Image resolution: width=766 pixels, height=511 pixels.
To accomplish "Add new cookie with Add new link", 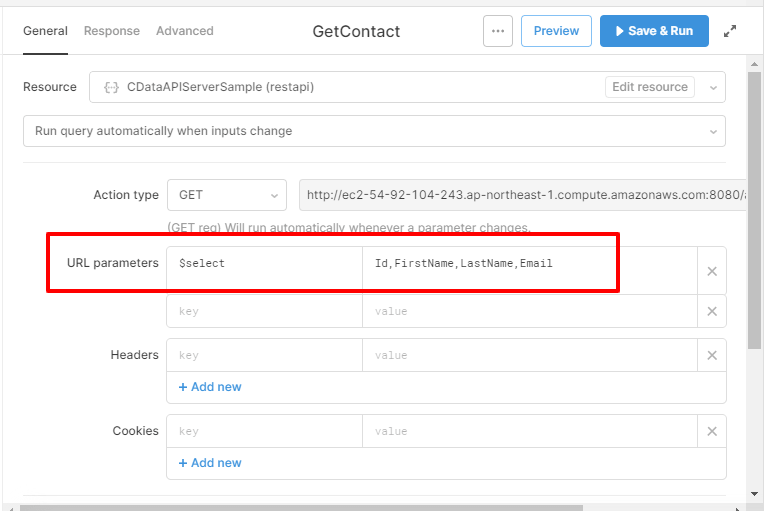I will 210,463.
